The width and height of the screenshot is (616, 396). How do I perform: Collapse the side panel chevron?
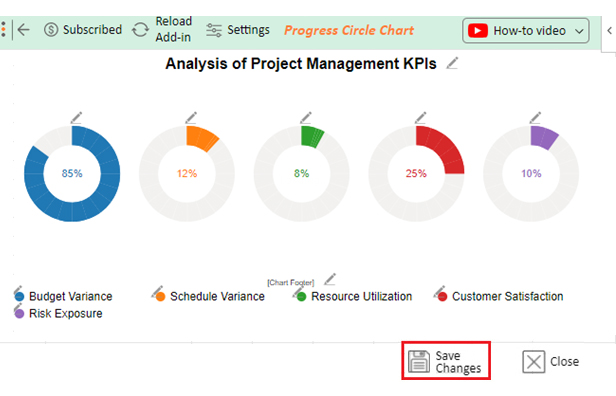609,30
